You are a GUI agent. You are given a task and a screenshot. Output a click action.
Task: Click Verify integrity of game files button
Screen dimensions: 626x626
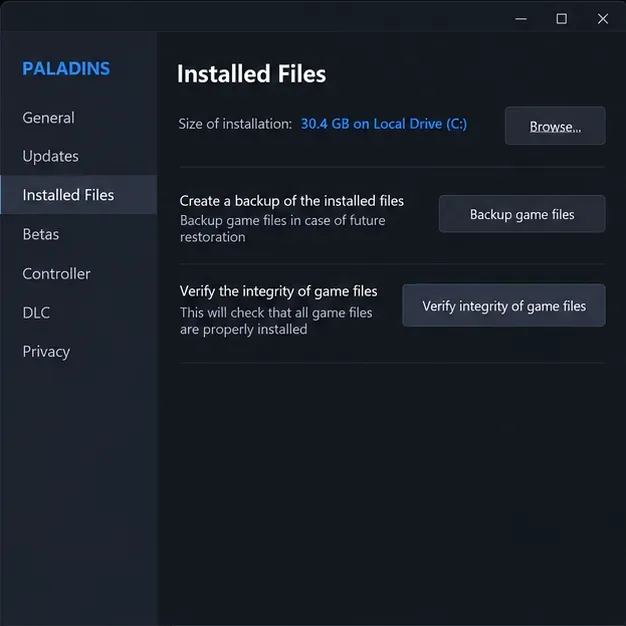pos(504,306)
